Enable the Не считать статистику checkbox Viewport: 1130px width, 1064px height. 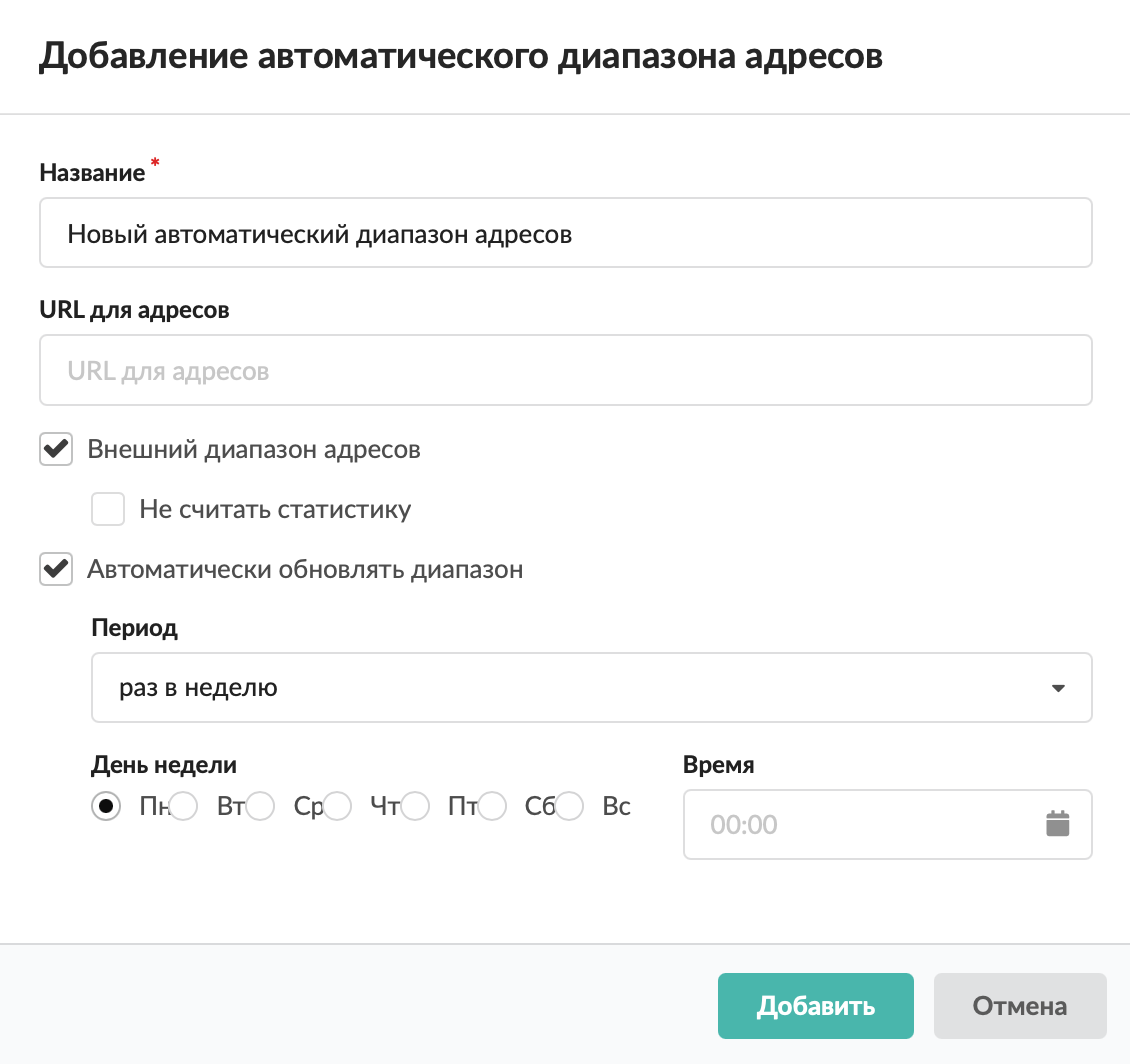(108, 509)
